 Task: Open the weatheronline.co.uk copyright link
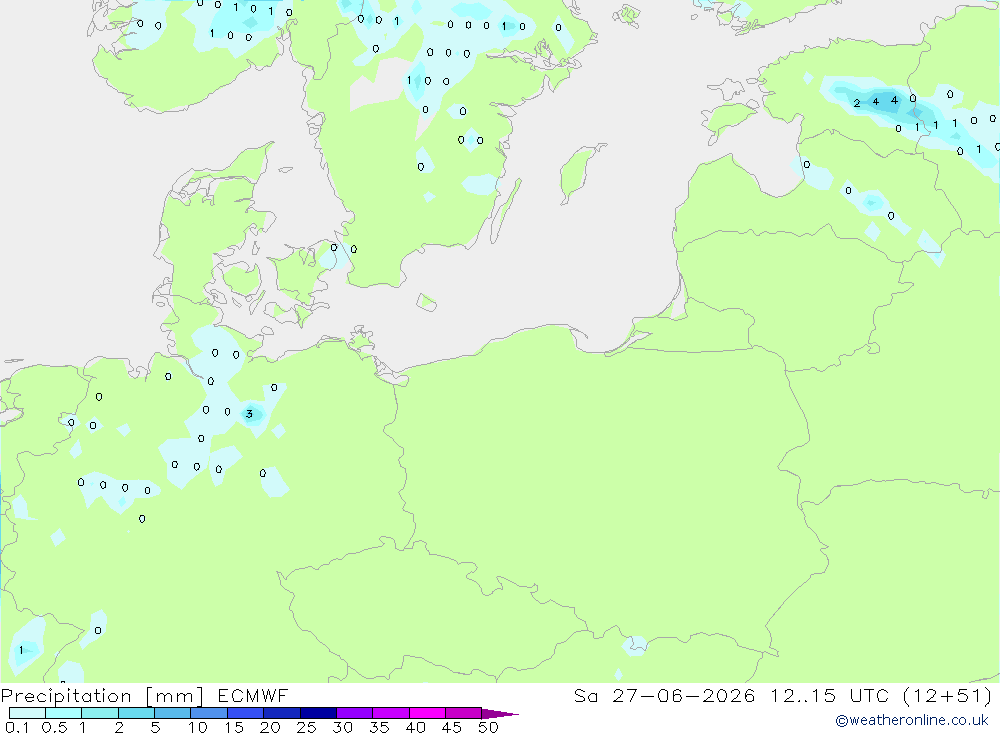912,720
